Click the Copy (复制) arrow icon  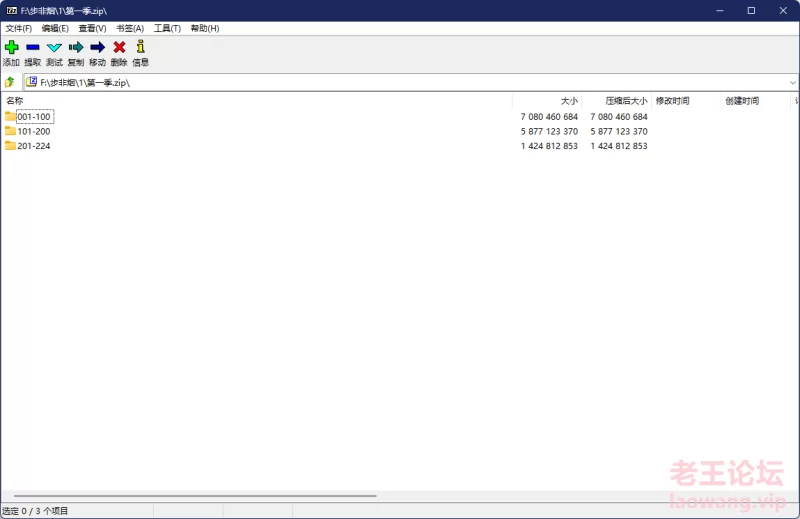[x=76, y=47]
